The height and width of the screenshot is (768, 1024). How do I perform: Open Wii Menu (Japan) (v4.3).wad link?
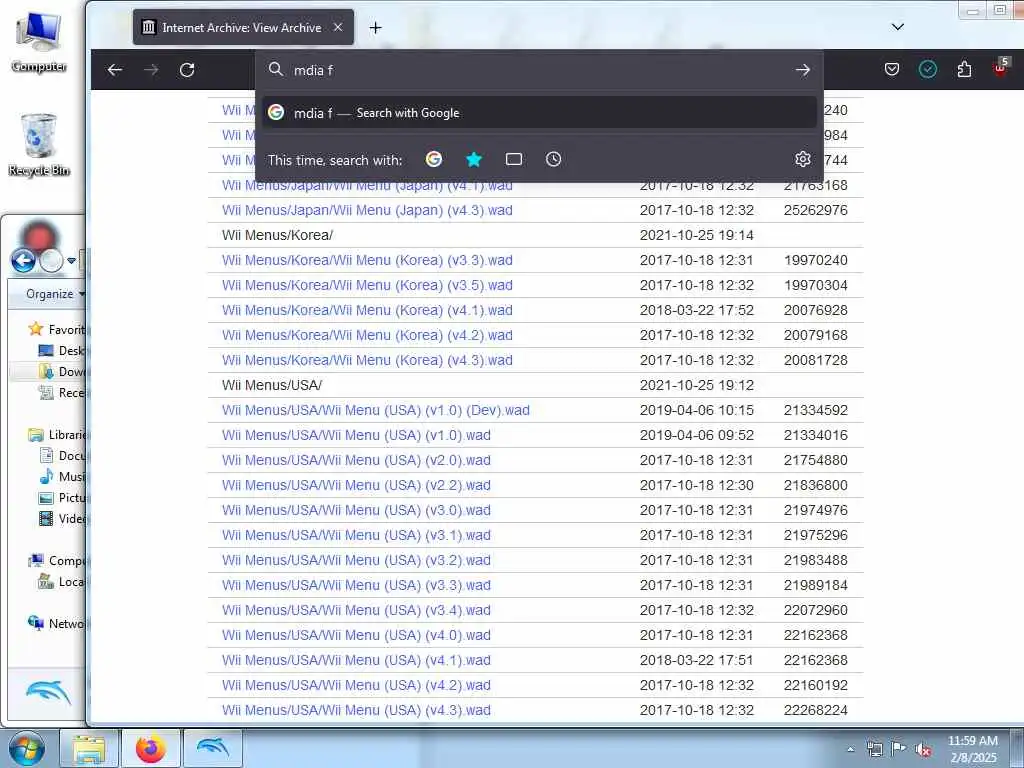click(367, 210)
